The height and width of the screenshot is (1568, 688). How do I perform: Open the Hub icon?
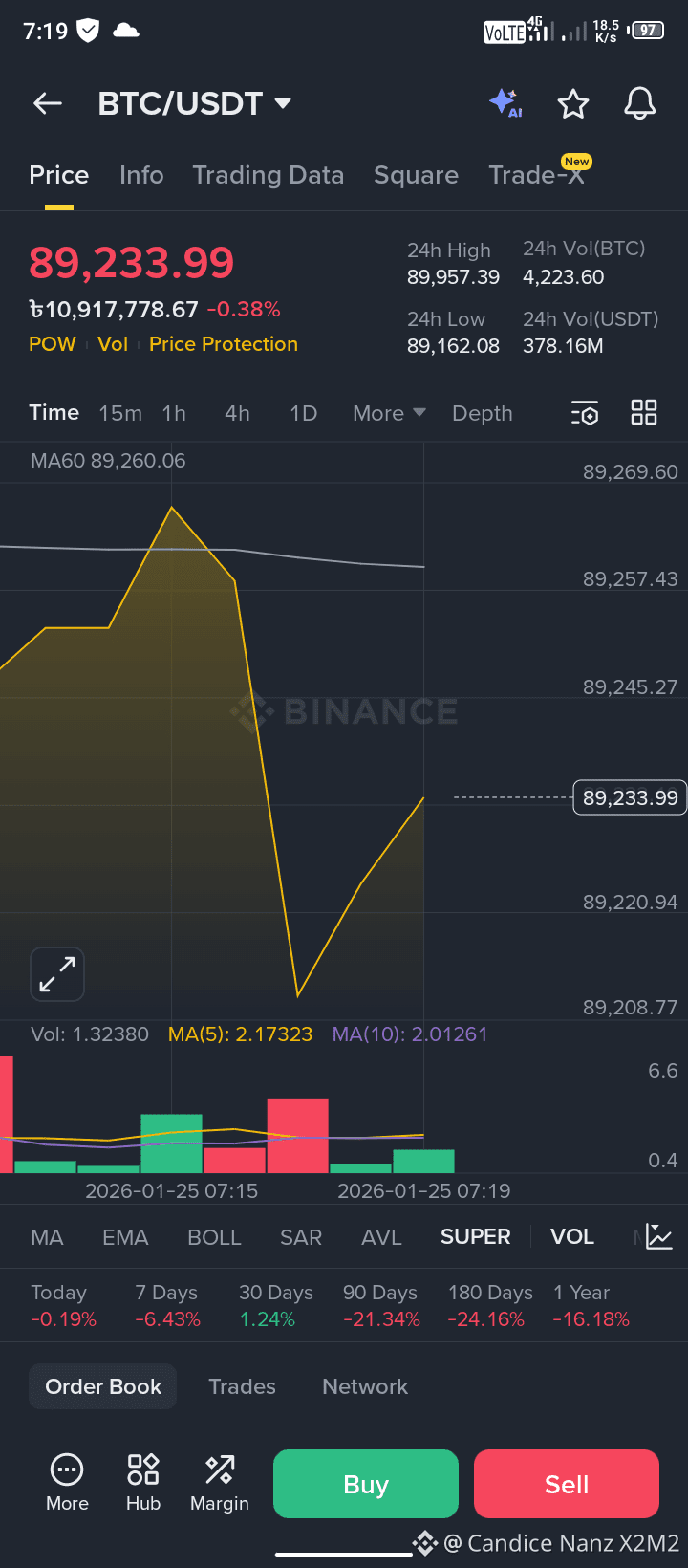[x=143, y=1484]
